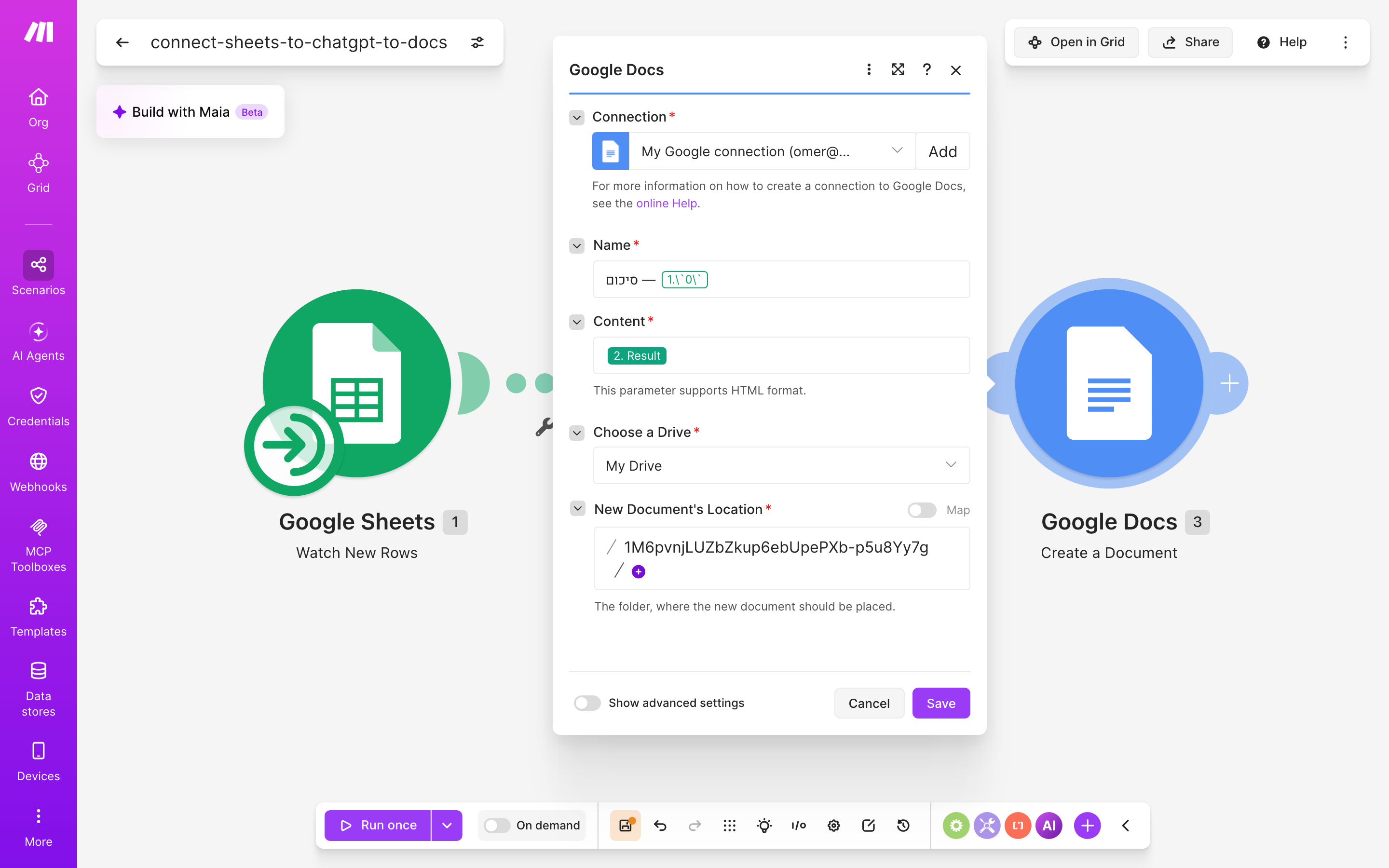Open Data stores section

tap(39, 688)
